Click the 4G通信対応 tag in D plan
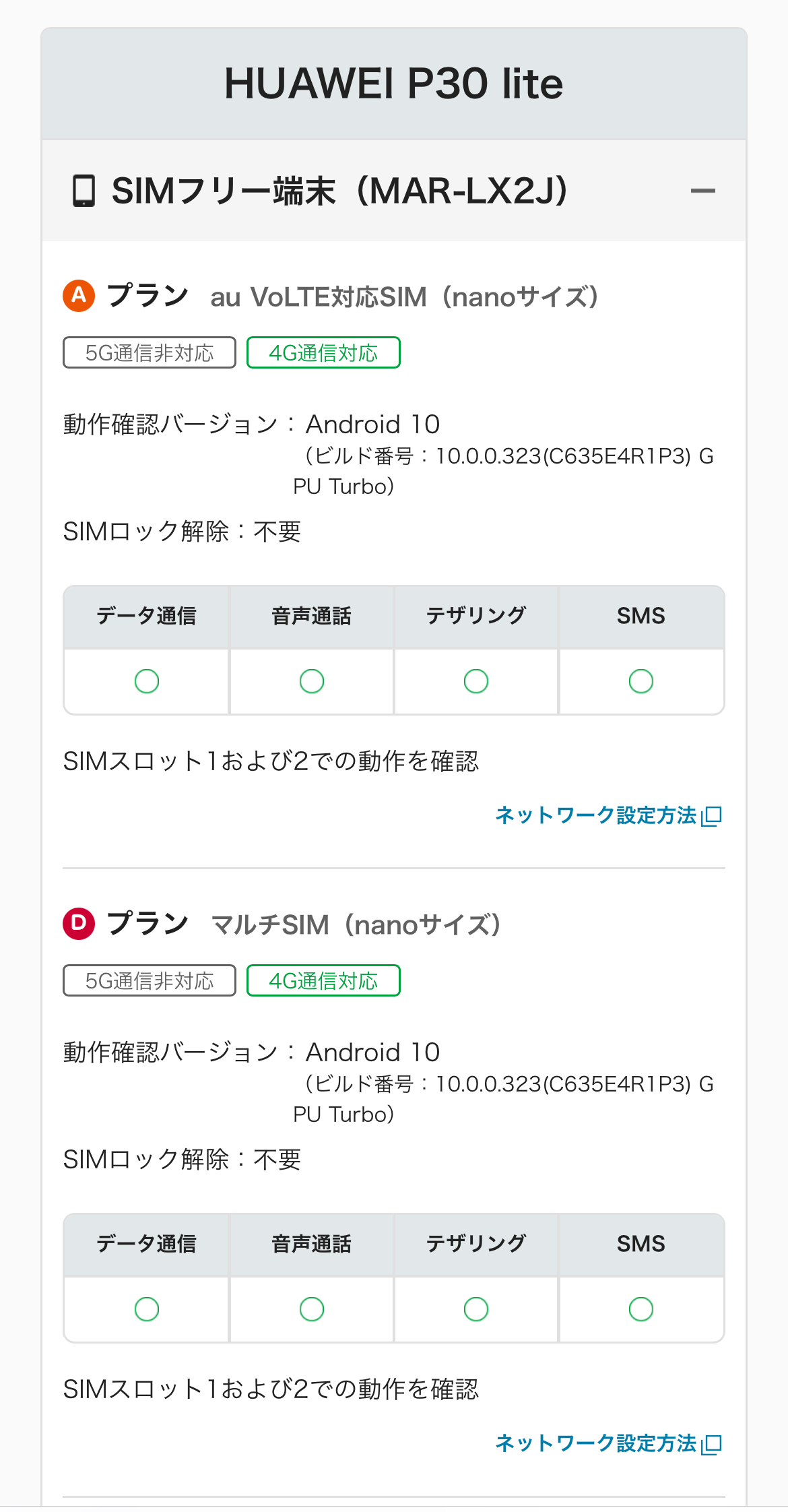The image size is (788, 1512). click(x=323, y=980)
